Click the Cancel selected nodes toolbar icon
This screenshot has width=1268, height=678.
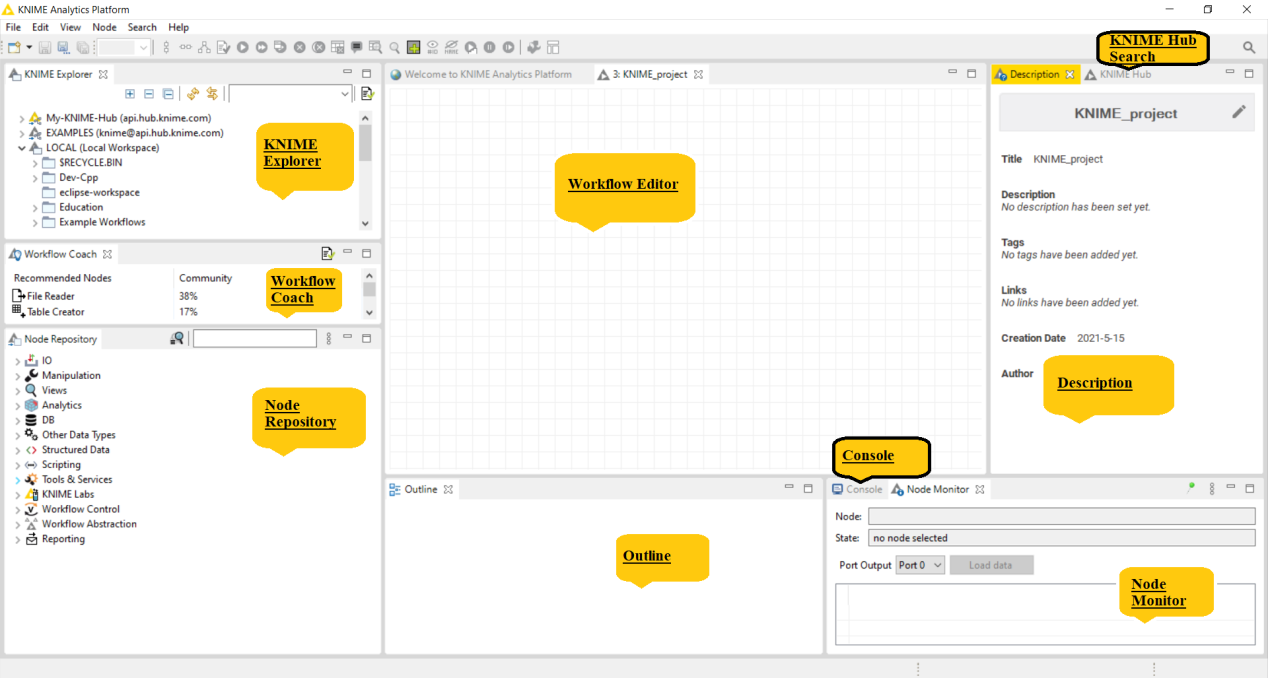point(300,47)
